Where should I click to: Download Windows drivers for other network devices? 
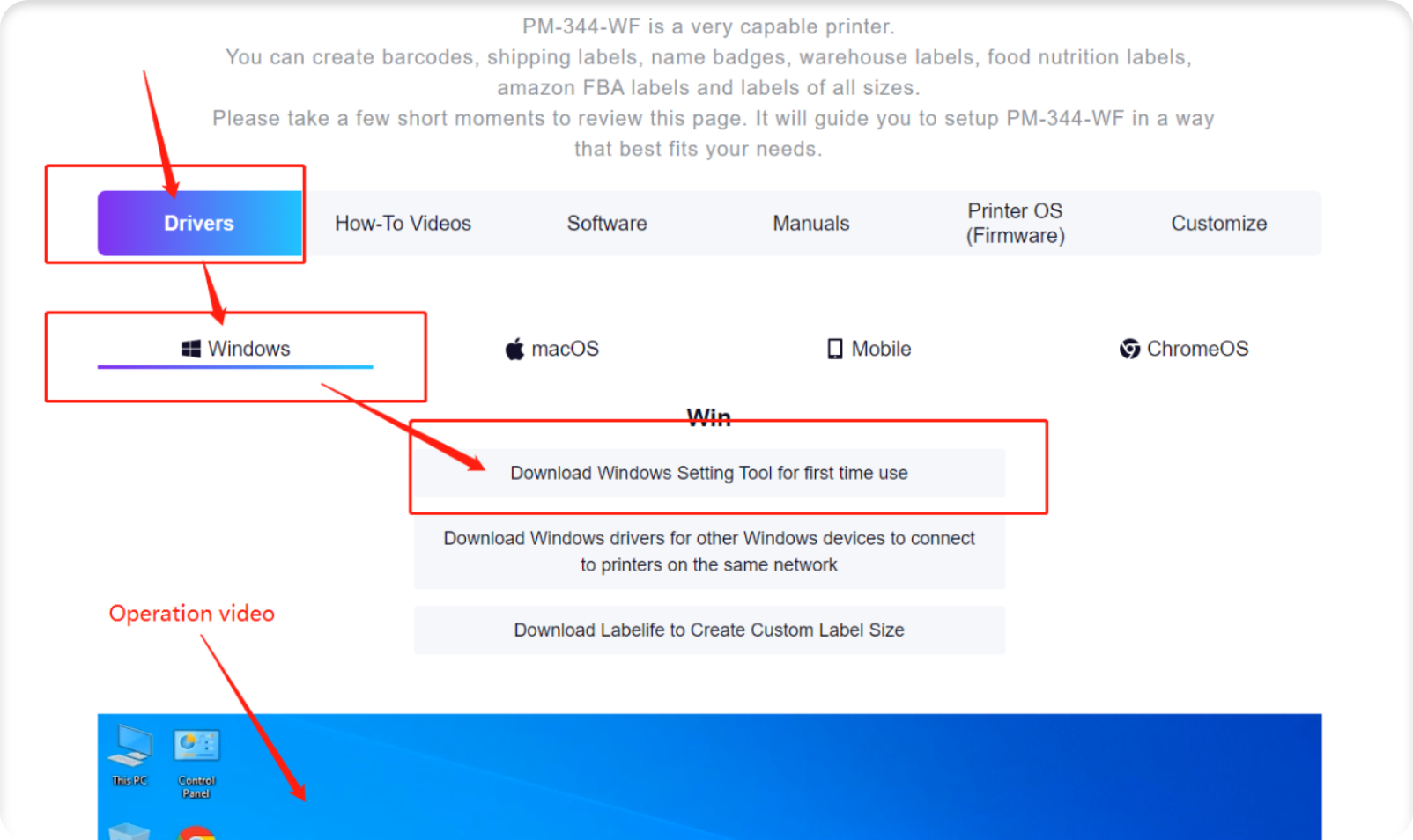709,551
